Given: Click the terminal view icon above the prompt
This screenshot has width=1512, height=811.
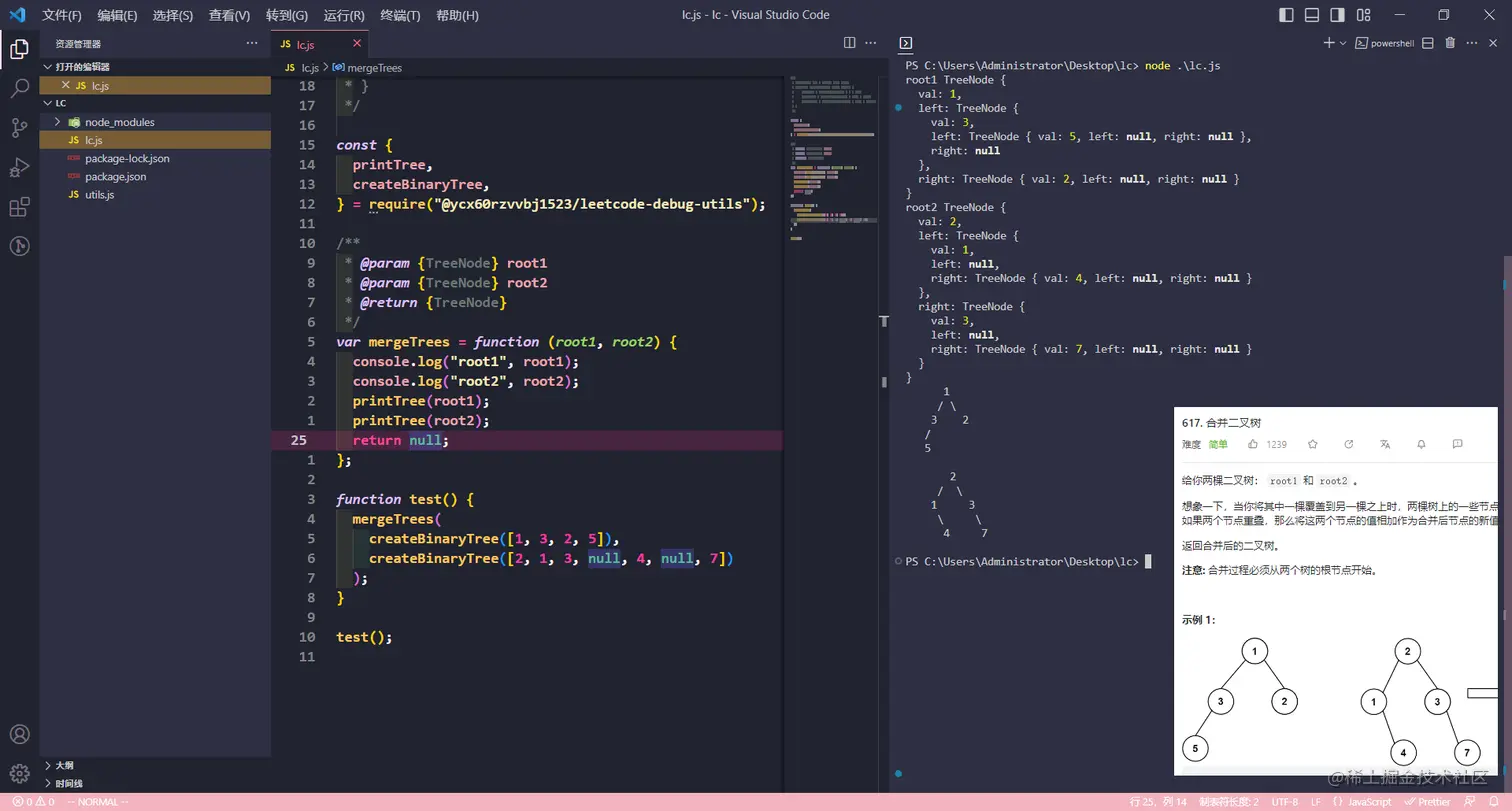Looking at the screenshot, I should pos(906,43).
